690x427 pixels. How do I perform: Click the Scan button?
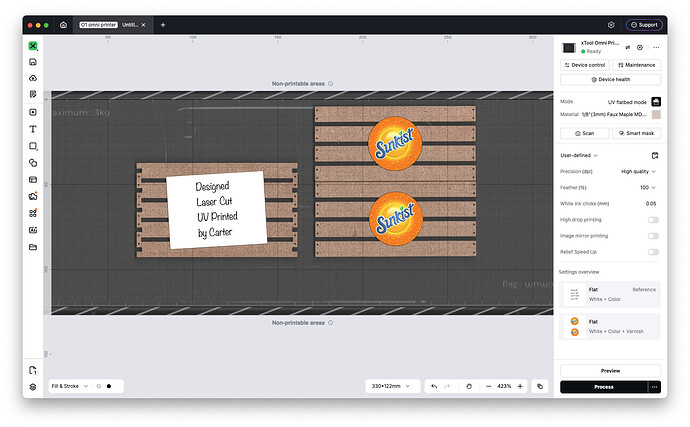pos(585,133)
